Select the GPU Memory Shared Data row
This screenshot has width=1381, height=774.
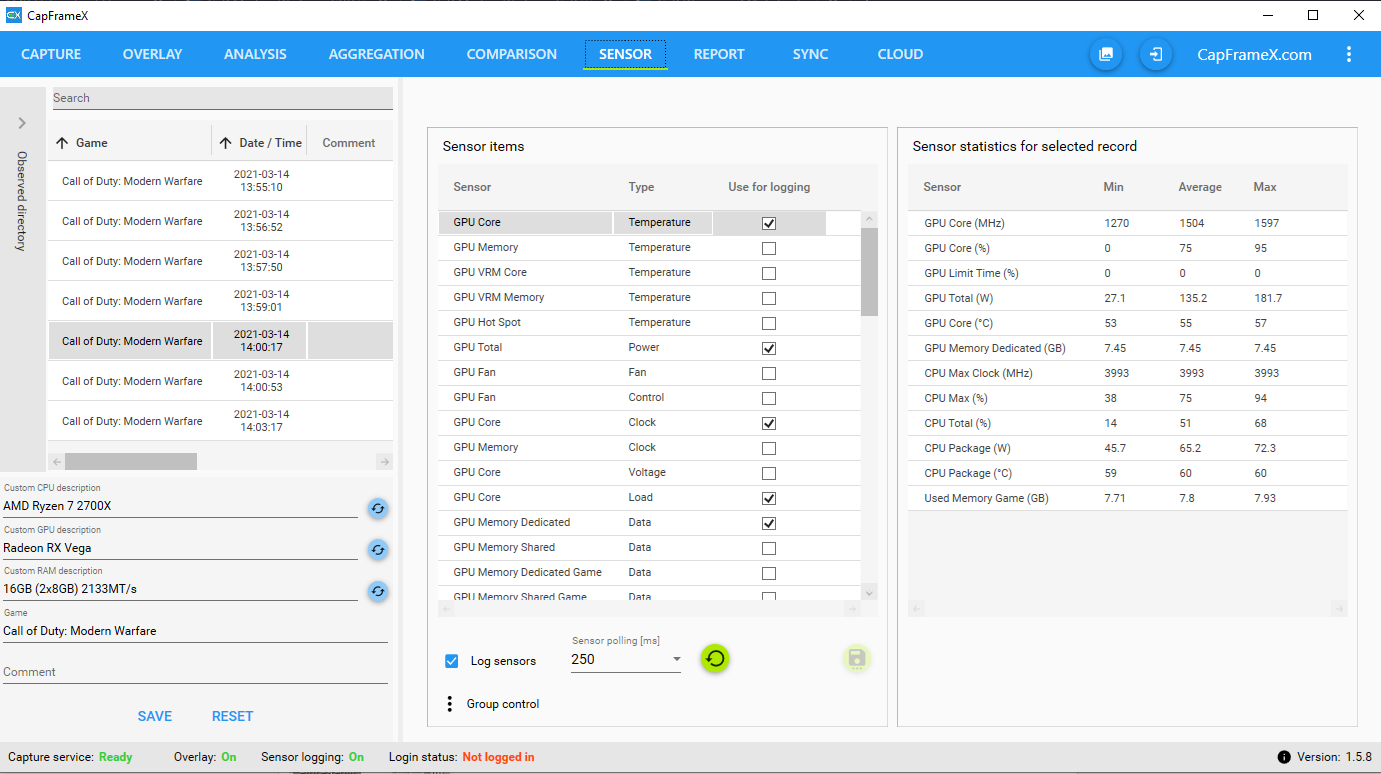tap(649, 548)
